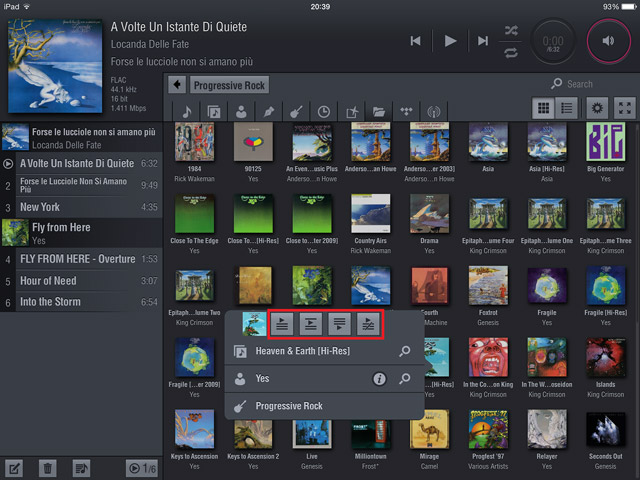
Task: Click search icon next to Heaven & Earth
Action: point(405,352)
